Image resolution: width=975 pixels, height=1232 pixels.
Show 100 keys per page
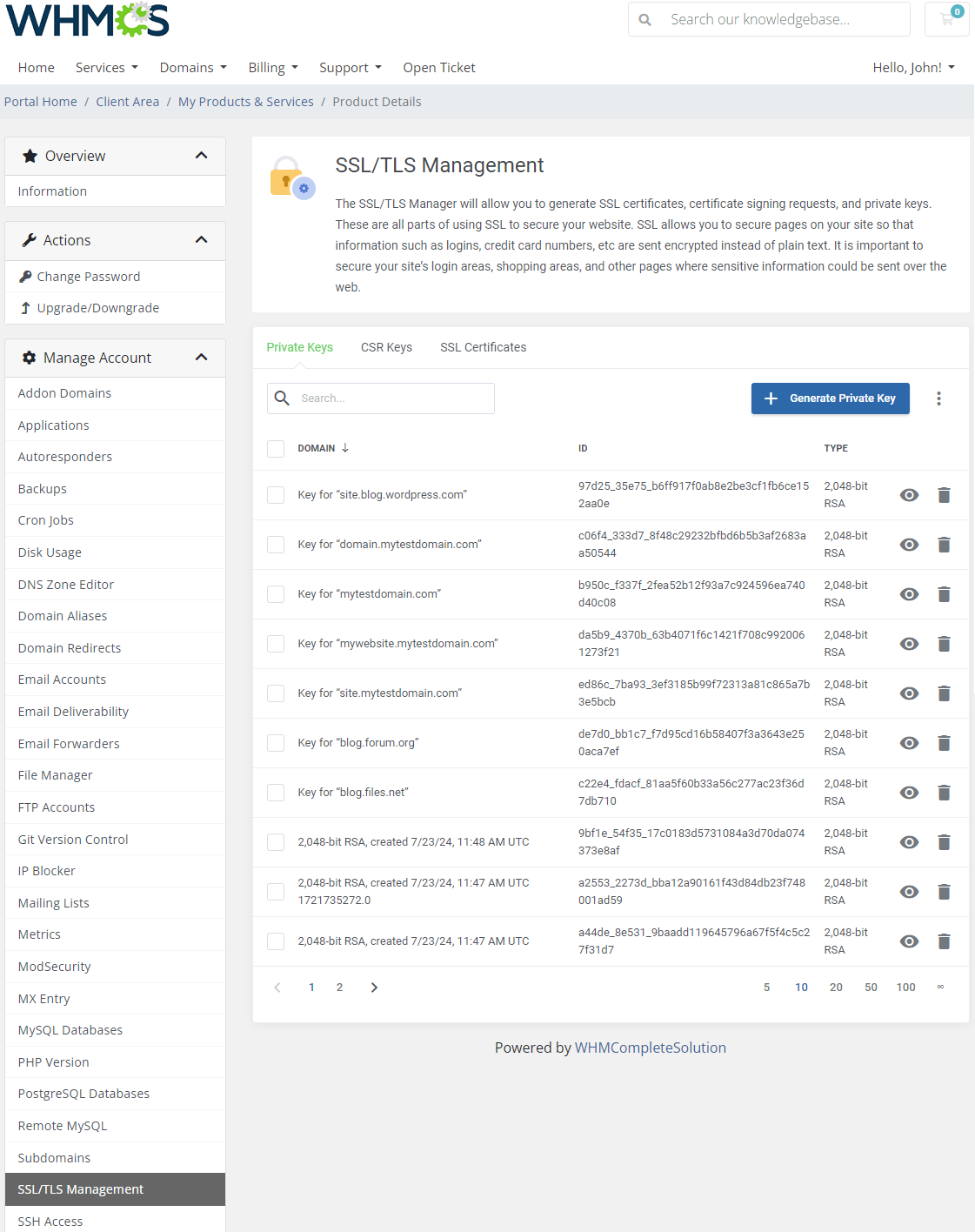[906, 988]
